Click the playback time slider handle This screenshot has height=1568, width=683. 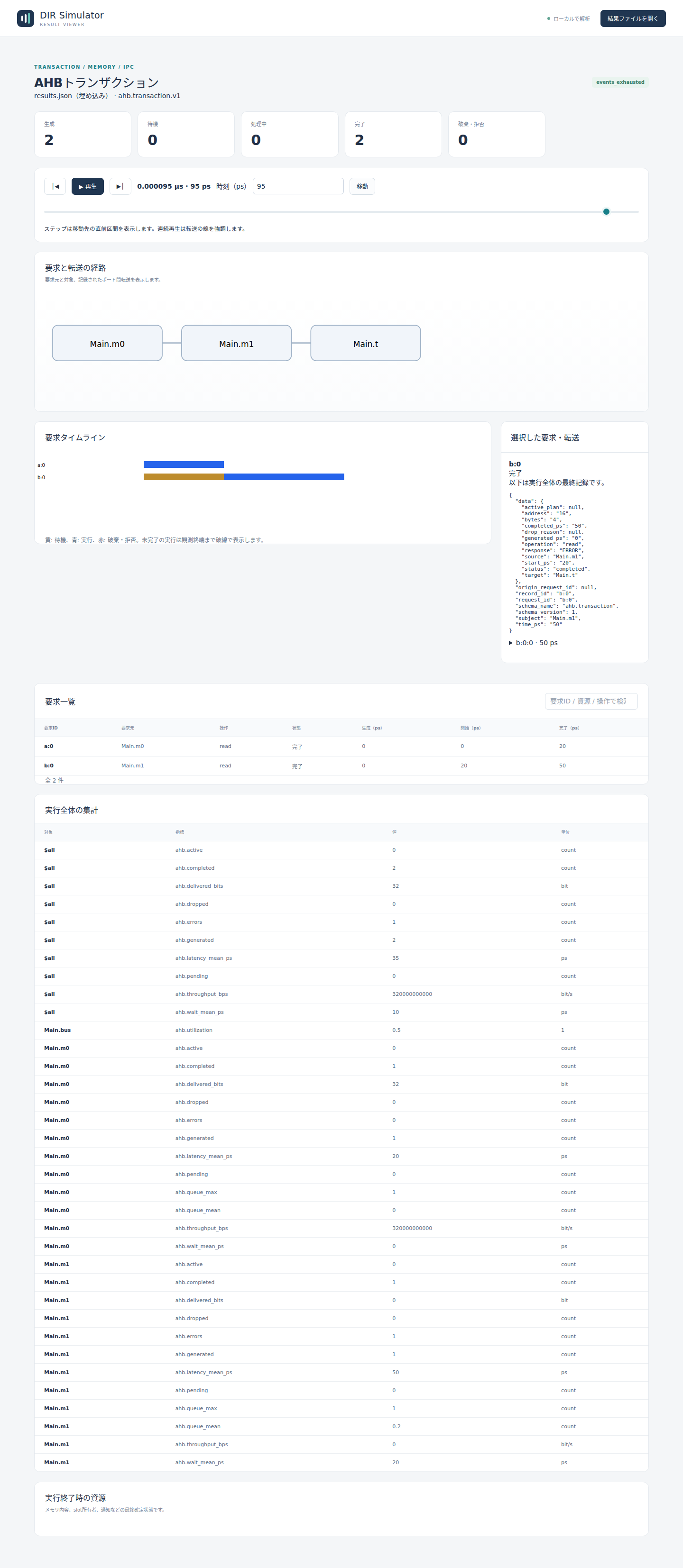pos(606,212)
